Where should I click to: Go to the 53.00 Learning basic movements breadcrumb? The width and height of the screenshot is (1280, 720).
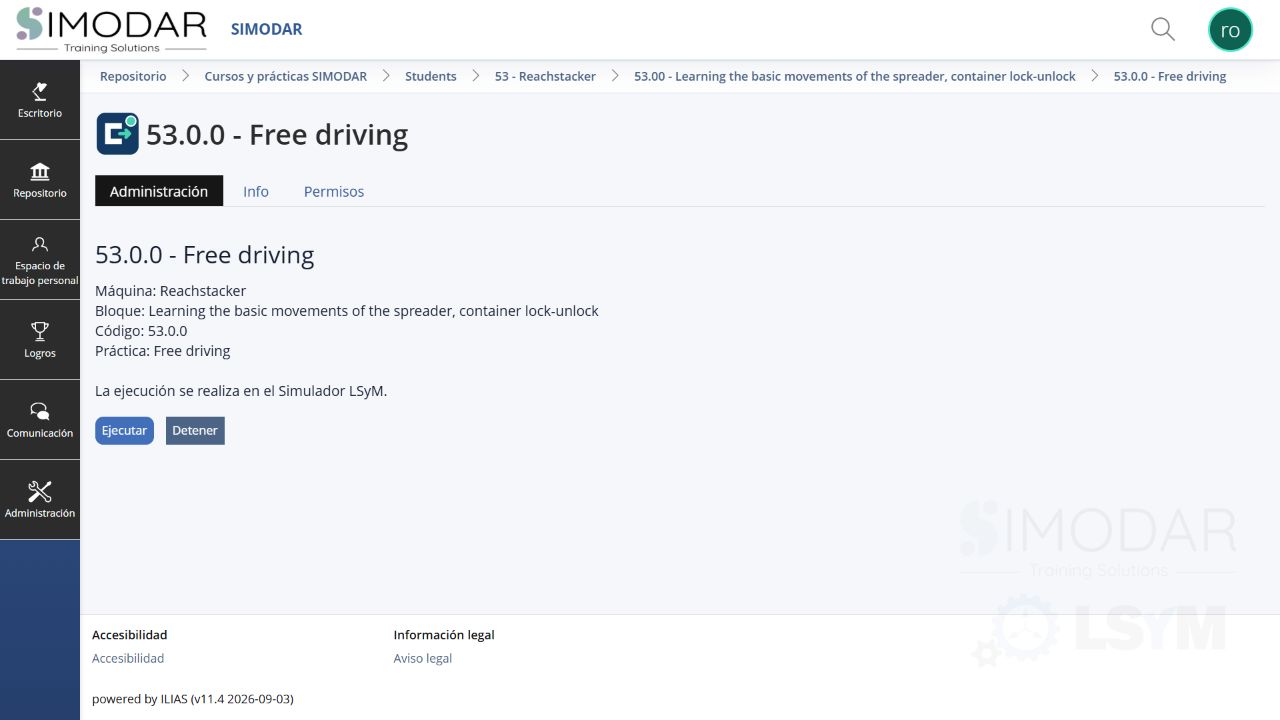click(x=855, y=76)
